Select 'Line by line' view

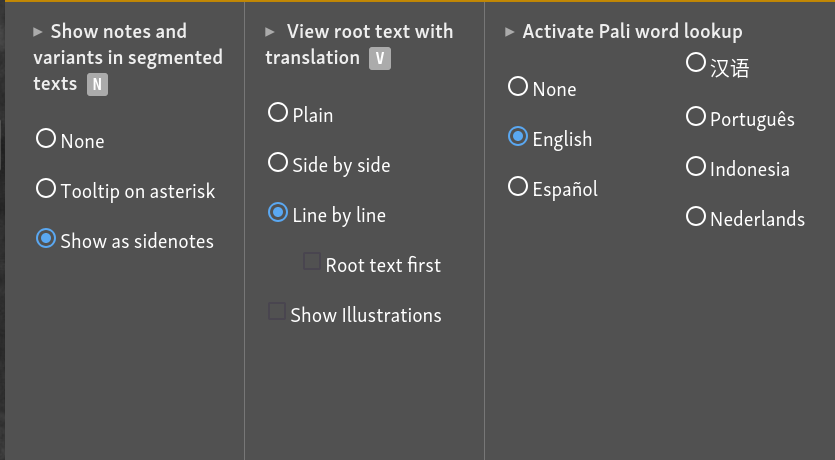[278, 213]
